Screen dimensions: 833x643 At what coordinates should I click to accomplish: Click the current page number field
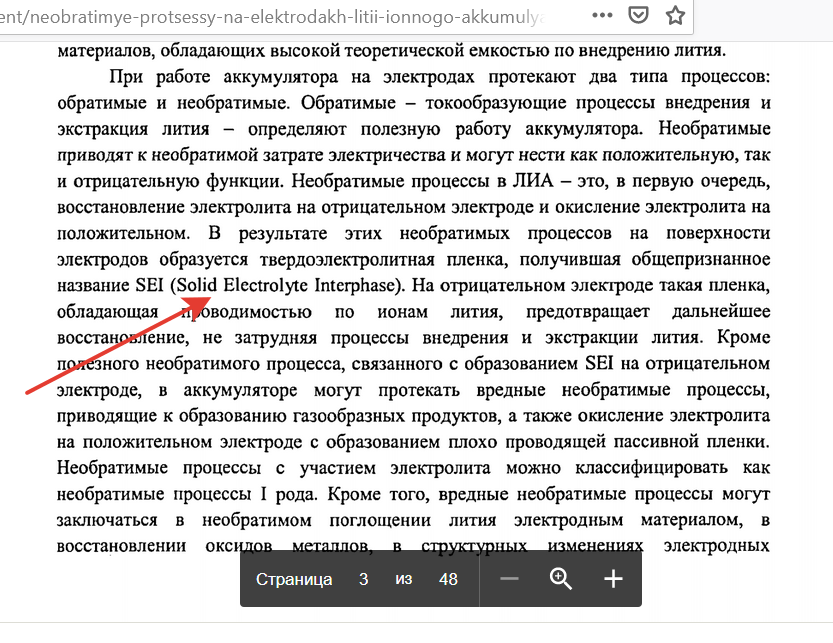(x=364, y=579)
